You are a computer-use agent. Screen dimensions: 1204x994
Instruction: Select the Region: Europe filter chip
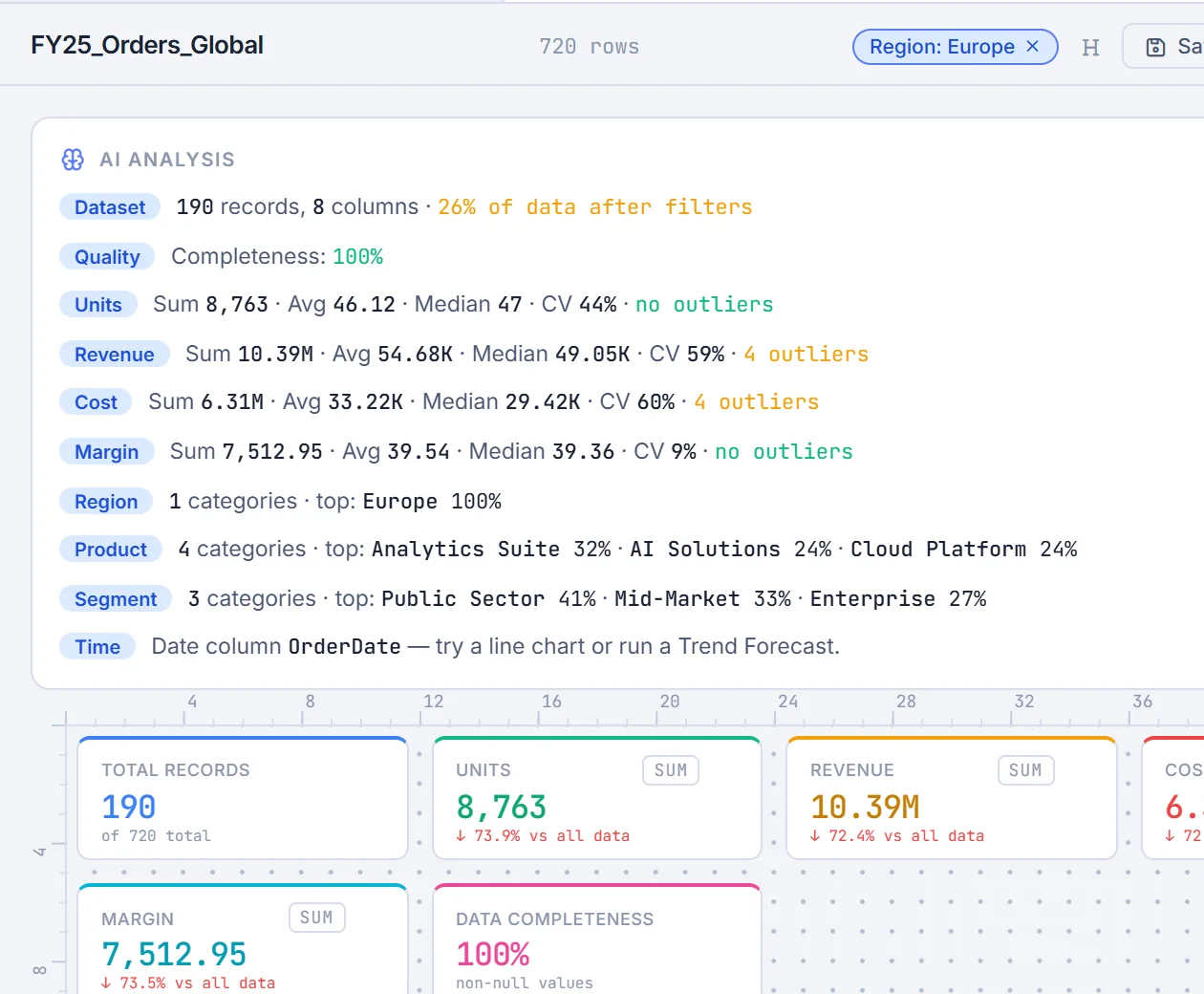point(955,47)
